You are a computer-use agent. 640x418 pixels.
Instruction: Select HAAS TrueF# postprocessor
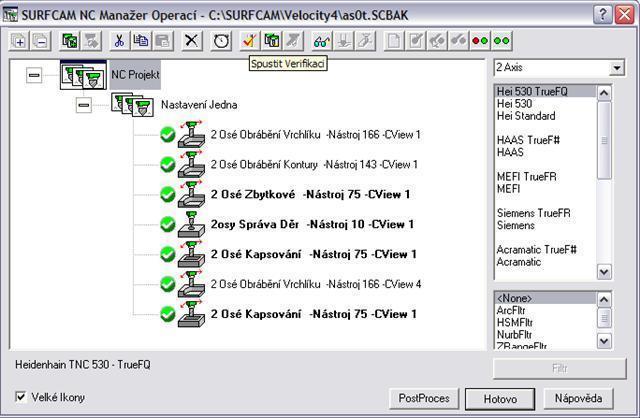528,140
